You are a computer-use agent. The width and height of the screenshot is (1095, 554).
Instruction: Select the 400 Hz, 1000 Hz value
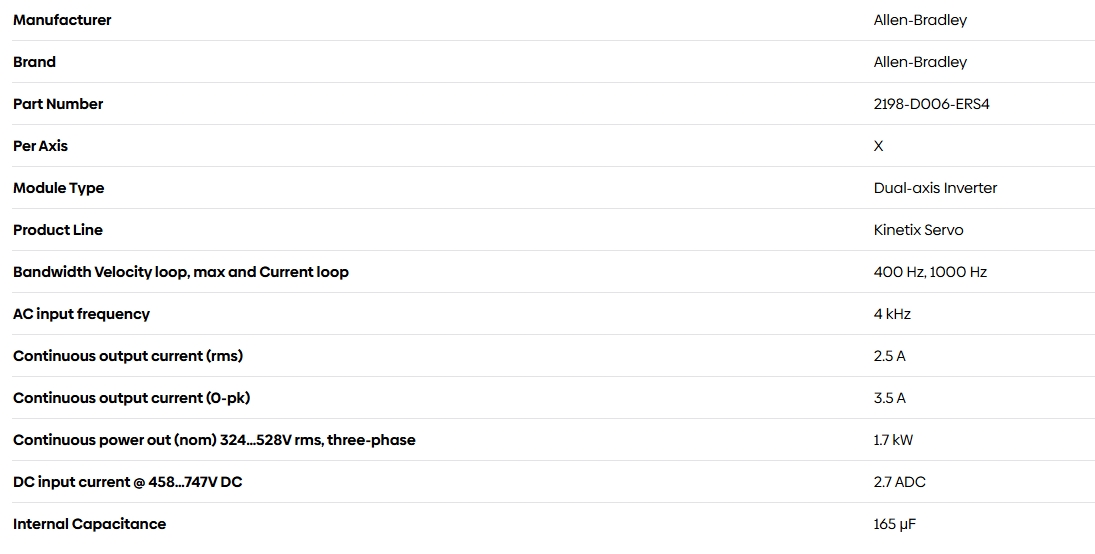(x=930, y=272)
